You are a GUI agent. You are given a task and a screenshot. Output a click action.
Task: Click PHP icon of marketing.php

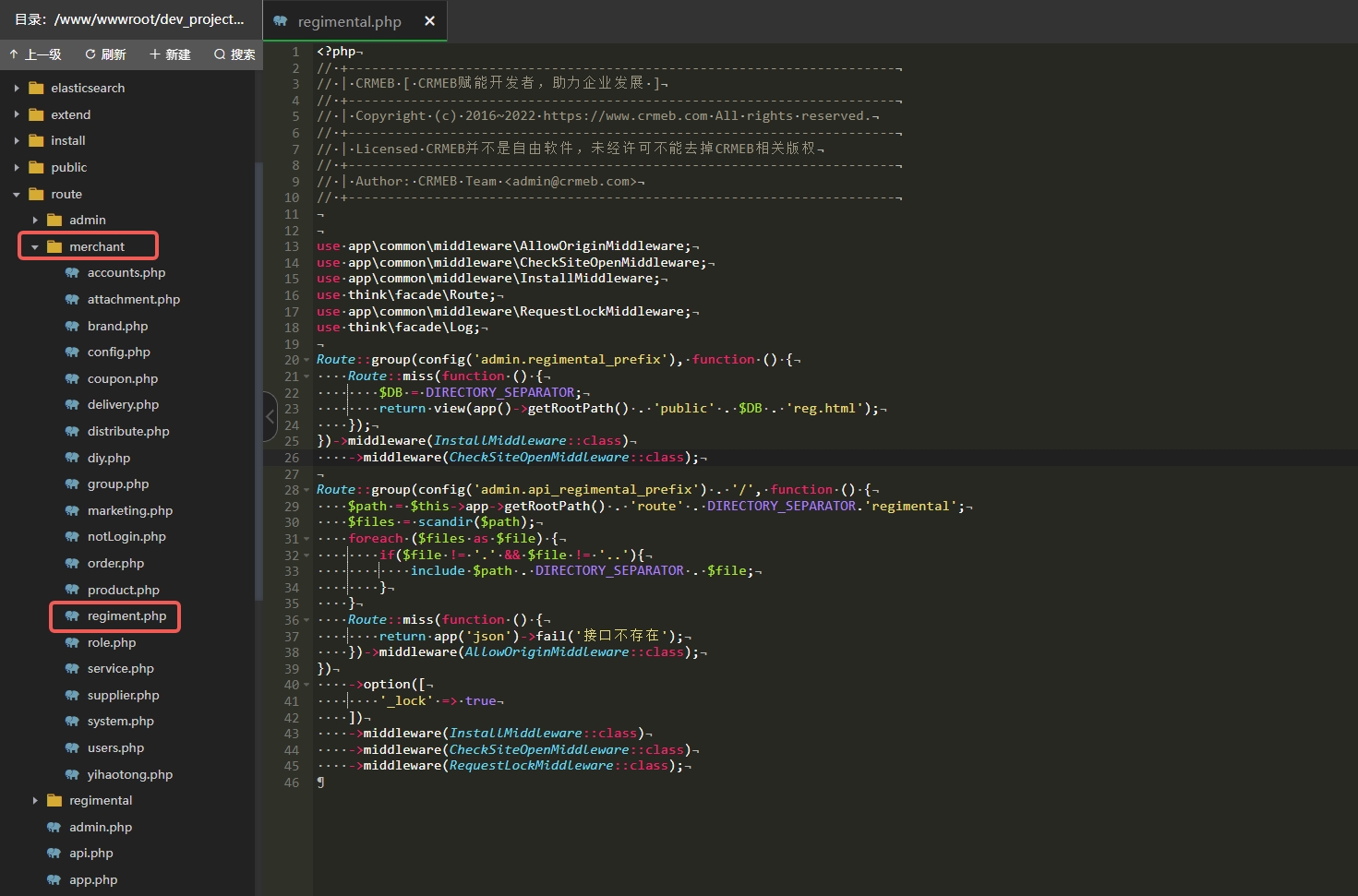tap(72, 510)
